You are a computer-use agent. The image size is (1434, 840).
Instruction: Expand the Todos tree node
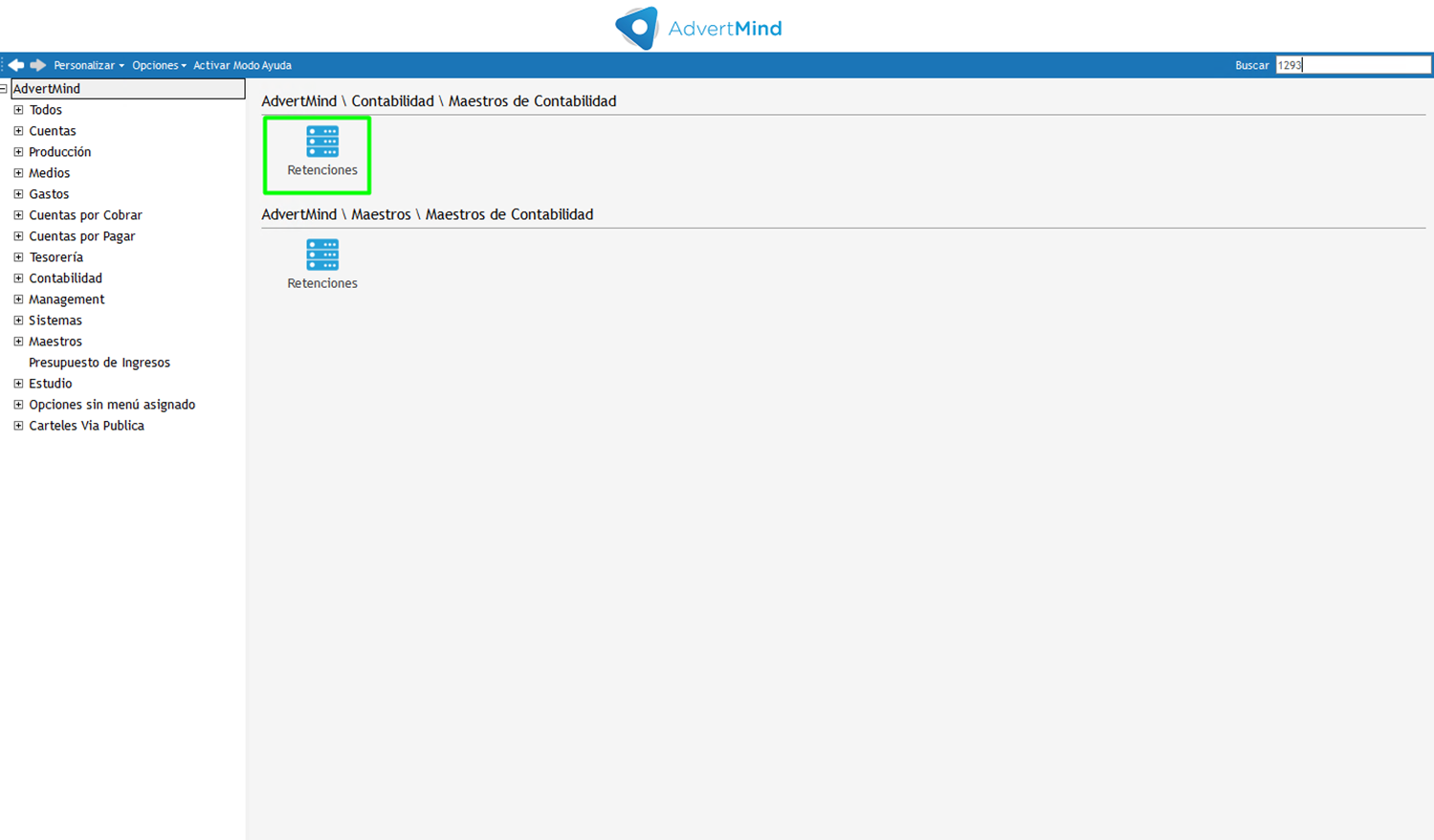[x=18, y=110]
